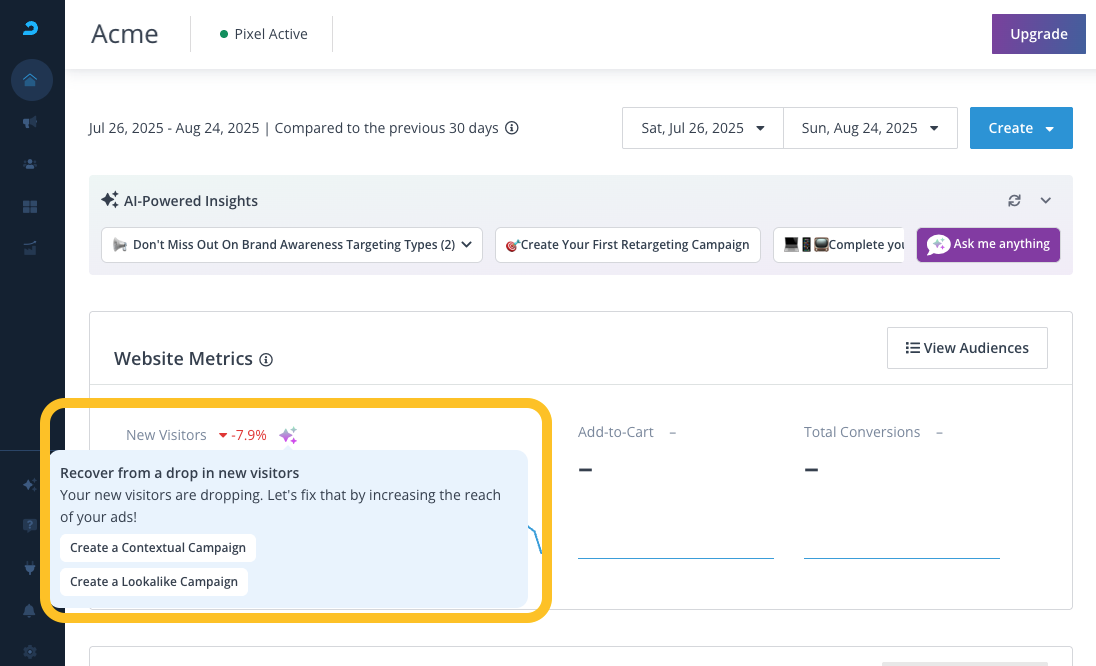The width and height of the screenshot is (1096, 666).
Task: Click the info icon after the date comparison text
Action: point(512,128)
